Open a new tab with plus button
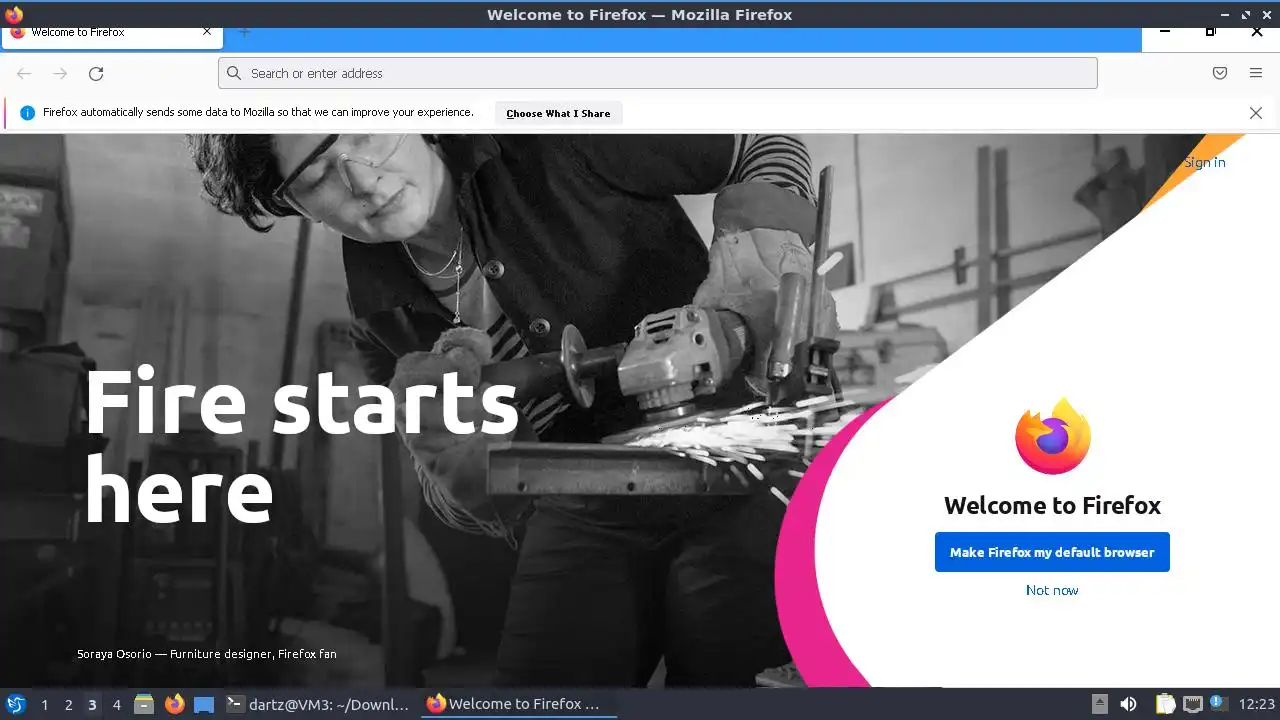The height and width of the screenshot is (720, 1280). pyautogui.click(x=245, y=33)
